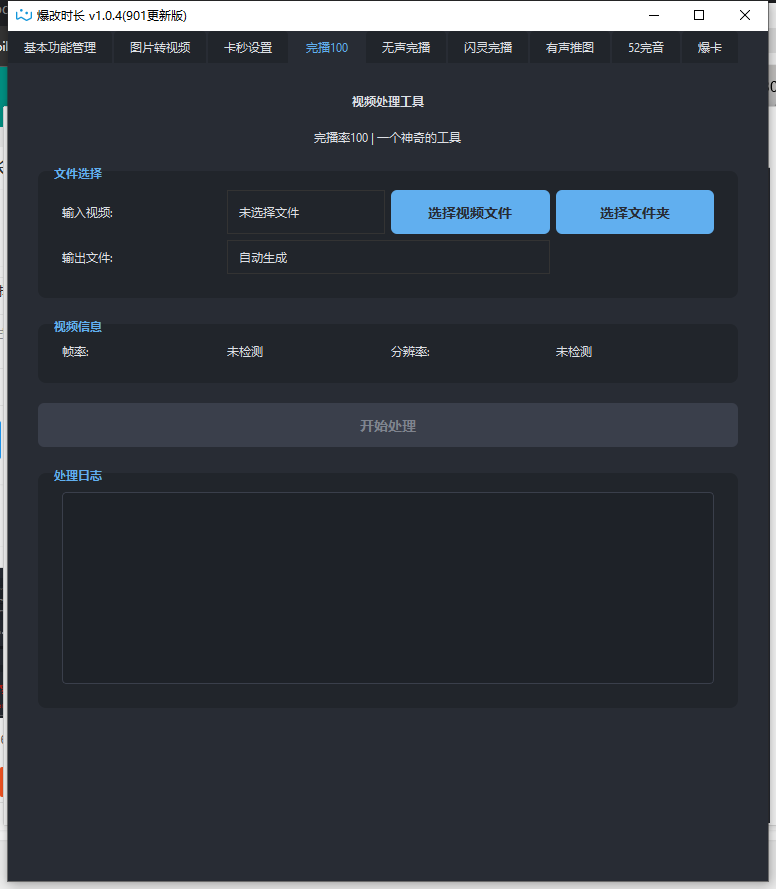This screenshot has width=776, height=889.
Task: Click the app logo in title bar
Action: coord(24,15)
